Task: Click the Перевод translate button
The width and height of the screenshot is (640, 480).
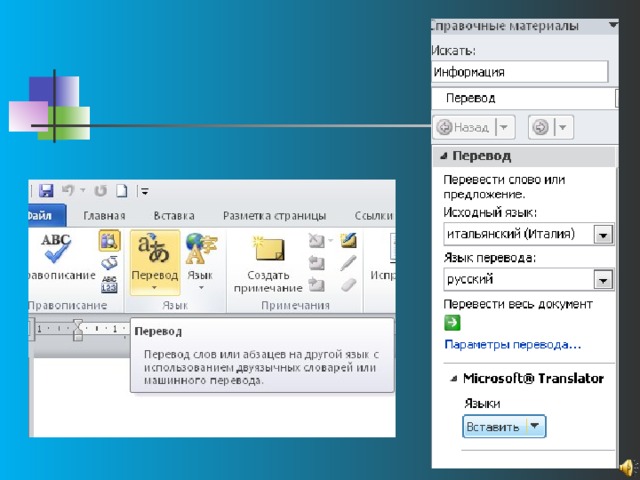Action: coord(155,262)
